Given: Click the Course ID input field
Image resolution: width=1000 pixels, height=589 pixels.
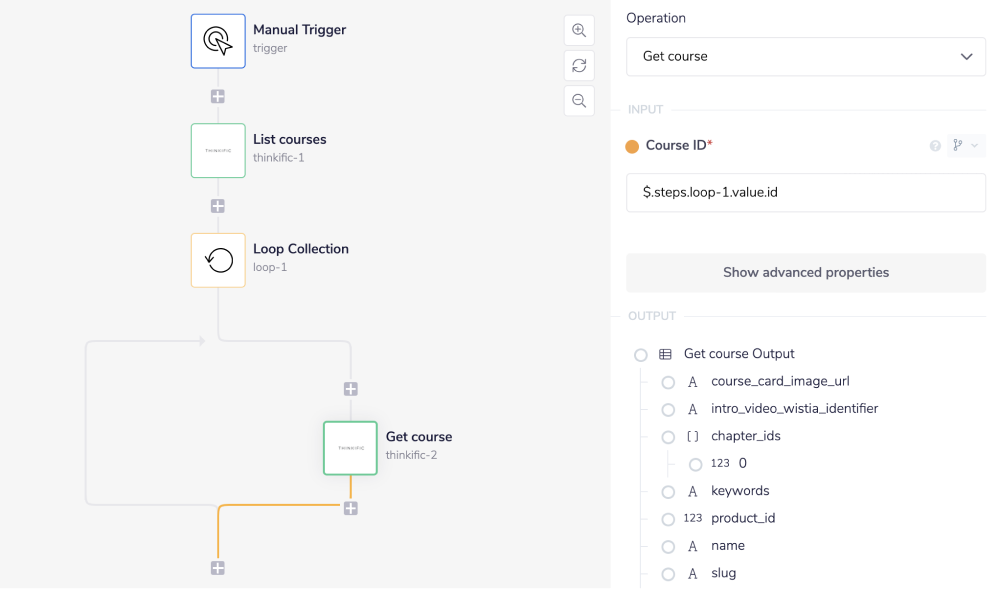Looking at the screenshot, I should coord(806,192).
